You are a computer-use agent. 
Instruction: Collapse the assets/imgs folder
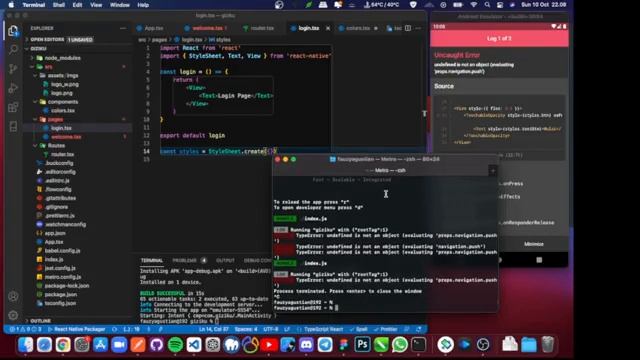click(x=63, y=76)
